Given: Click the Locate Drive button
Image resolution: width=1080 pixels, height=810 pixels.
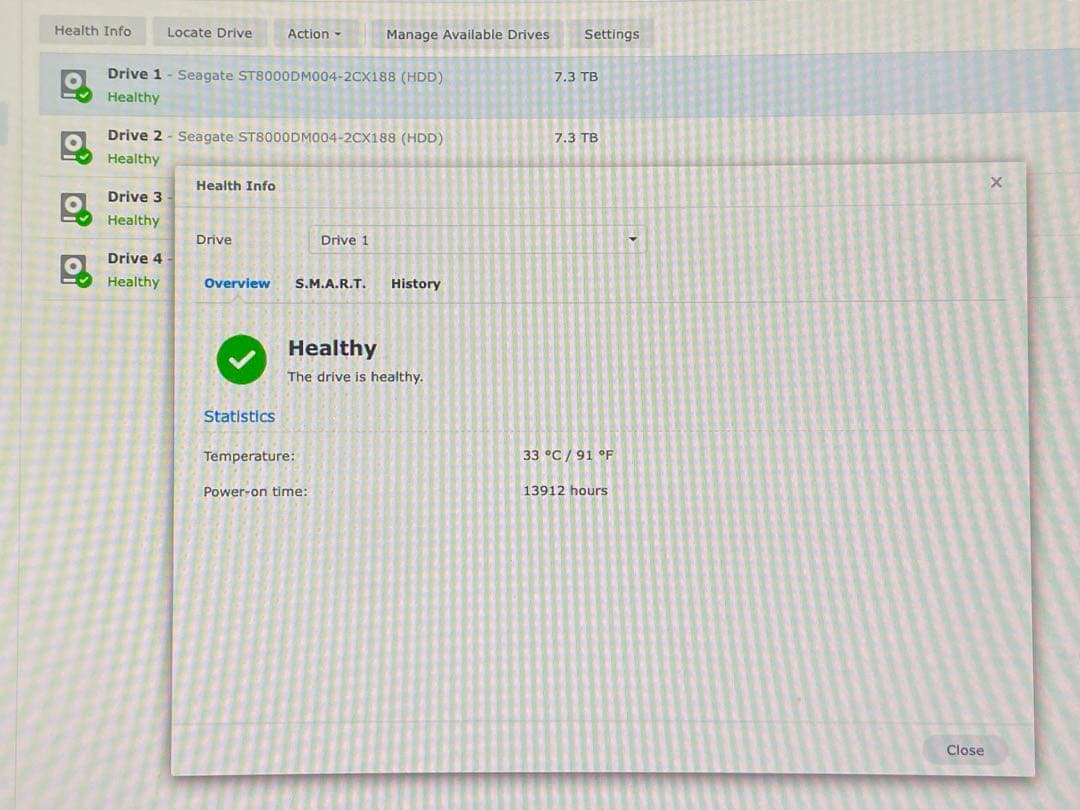Looking at the screenshot, I should click(209, 32).
